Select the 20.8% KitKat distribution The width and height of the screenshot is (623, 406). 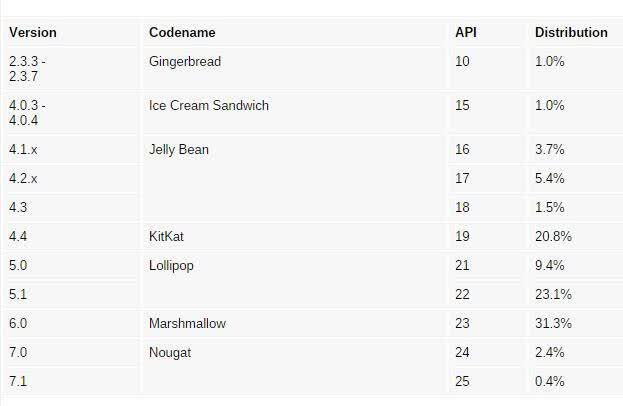(x=553, y=236)
